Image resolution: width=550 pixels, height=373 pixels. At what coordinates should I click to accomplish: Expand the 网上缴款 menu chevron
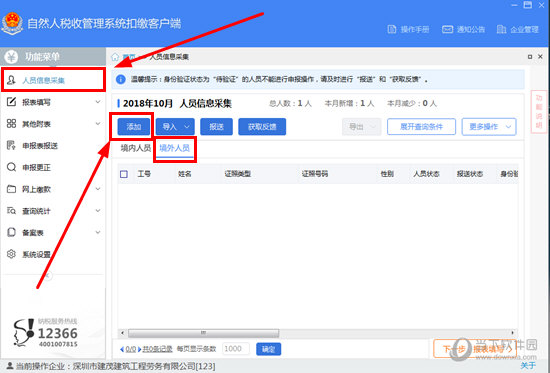(98, 189)
